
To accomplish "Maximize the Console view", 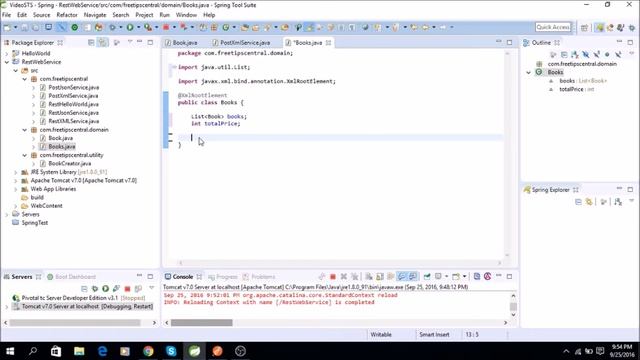I will tap(509, 276).
